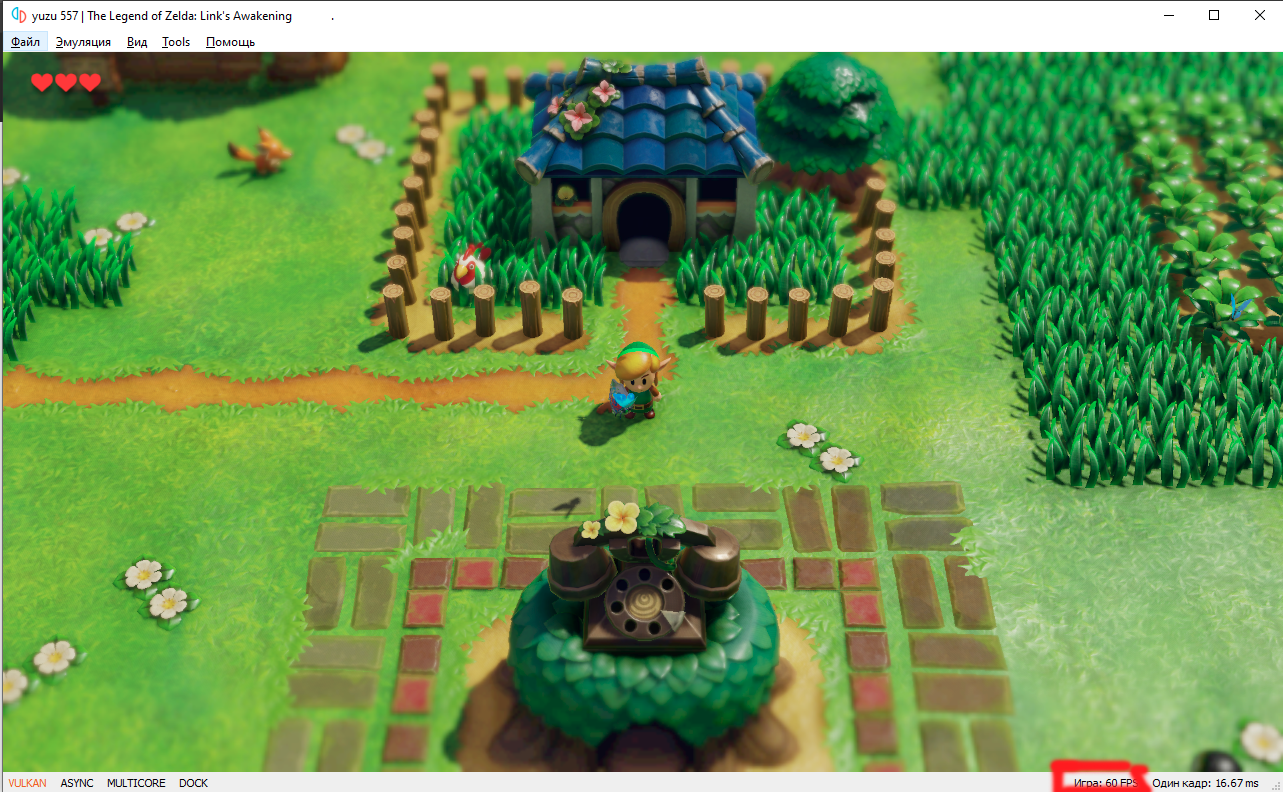Screen dimensions: 1283x792
Task: Open the Tools menu
Action: point(176,42)
